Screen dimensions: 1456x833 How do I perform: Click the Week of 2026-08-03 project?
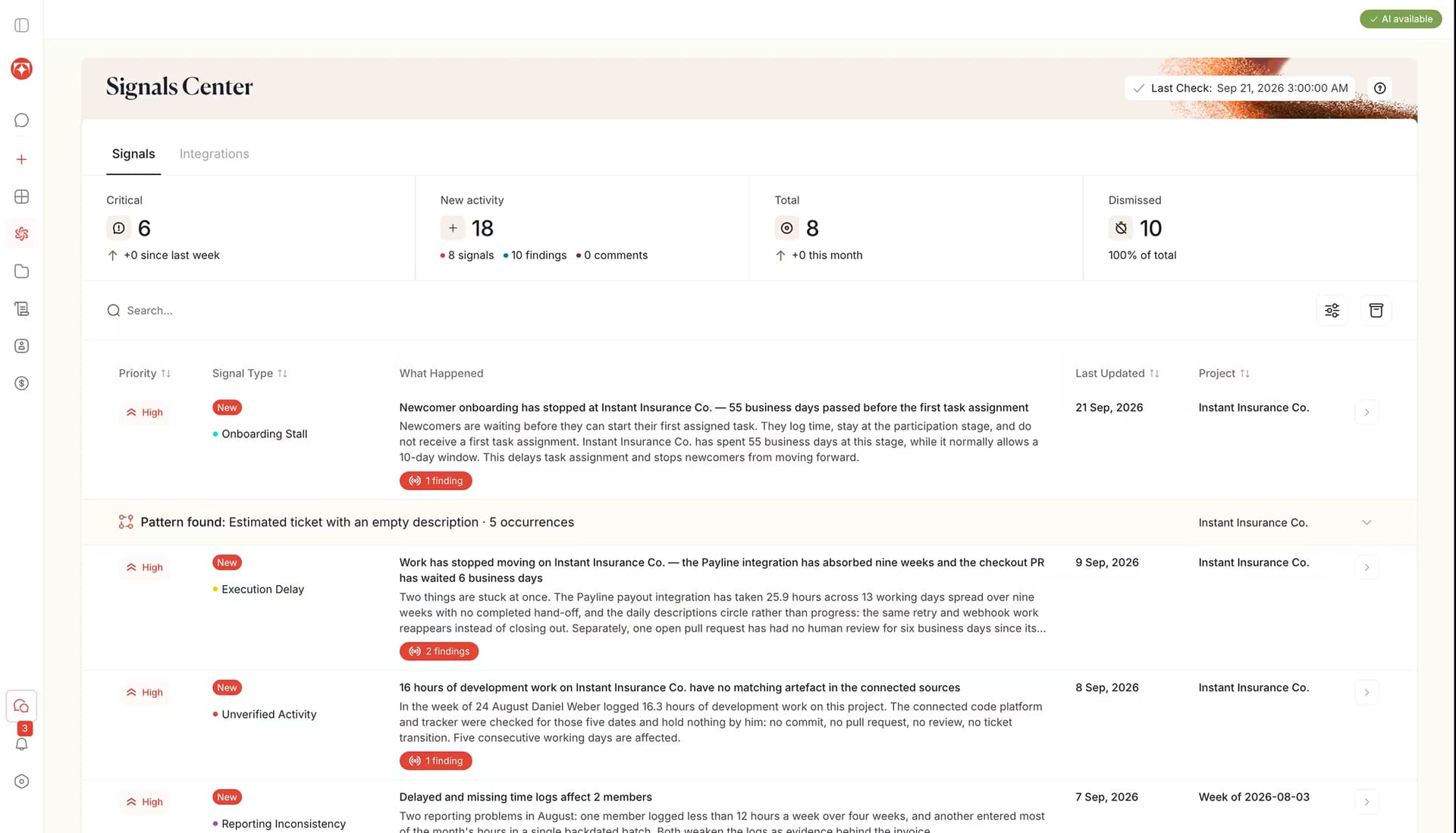point(1254,797)
